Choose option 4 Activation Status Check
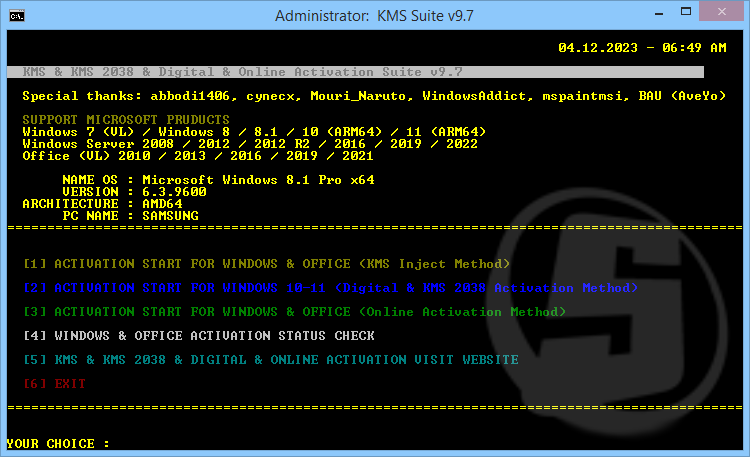The image size is (750, 457). pyautogui.click(x=199, y=336)
